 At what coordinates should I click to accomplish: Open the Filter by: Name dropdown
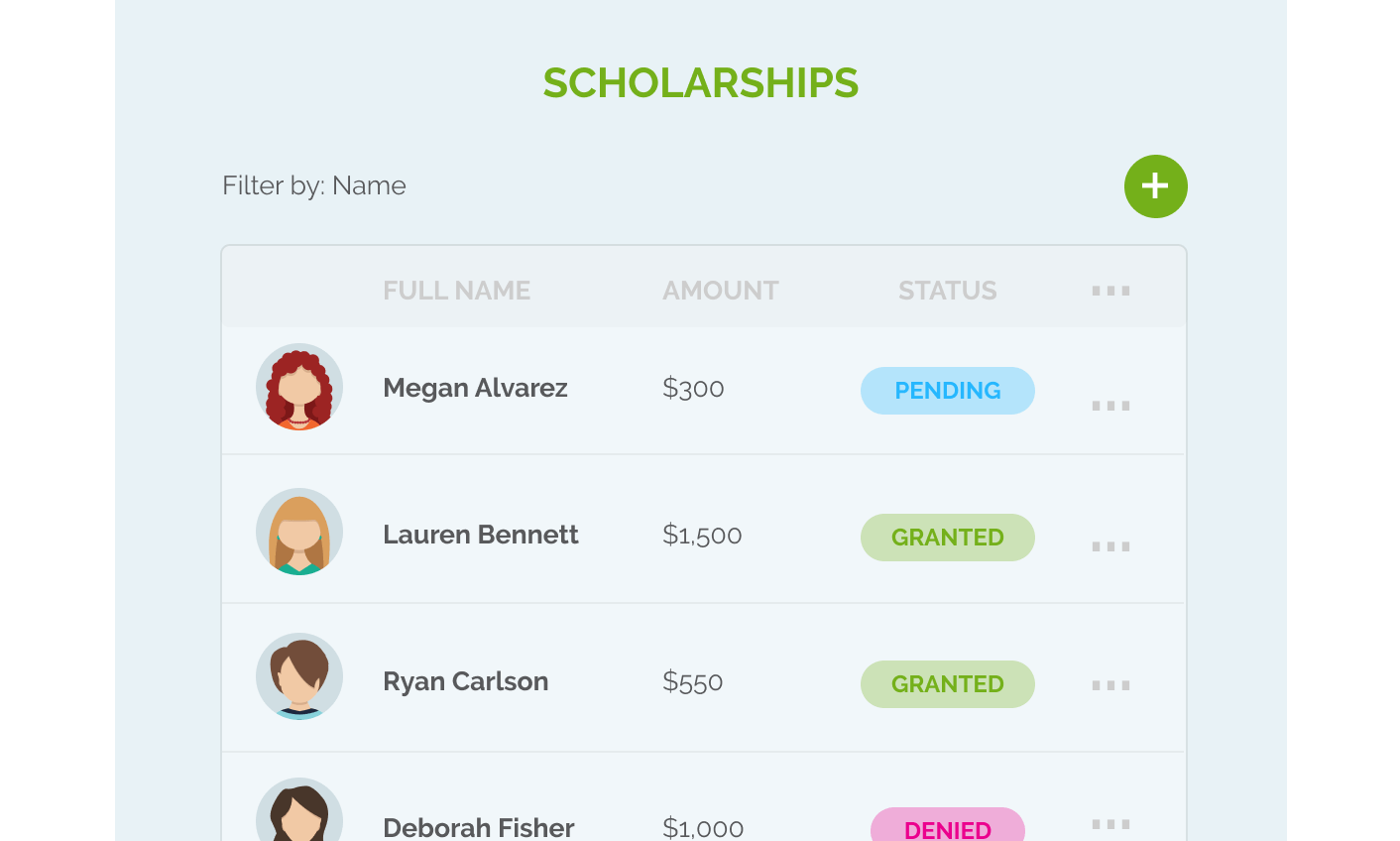(314, 185)
